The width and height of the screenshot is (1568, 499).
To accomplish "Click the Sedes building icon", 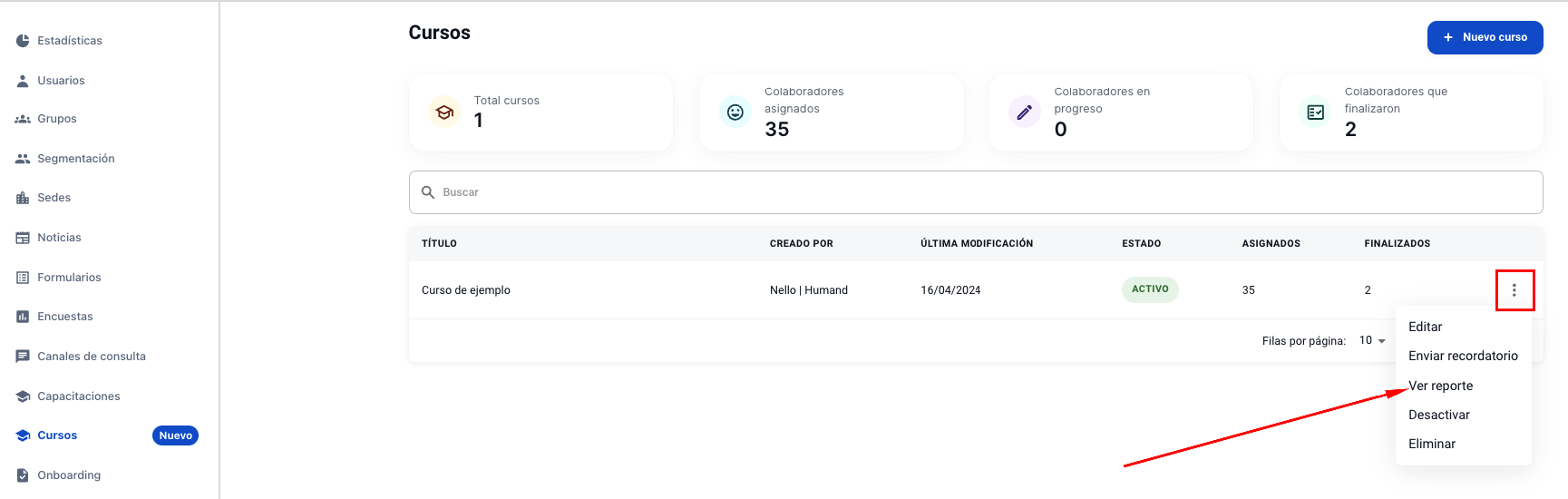I will click(x=23, y=198).
